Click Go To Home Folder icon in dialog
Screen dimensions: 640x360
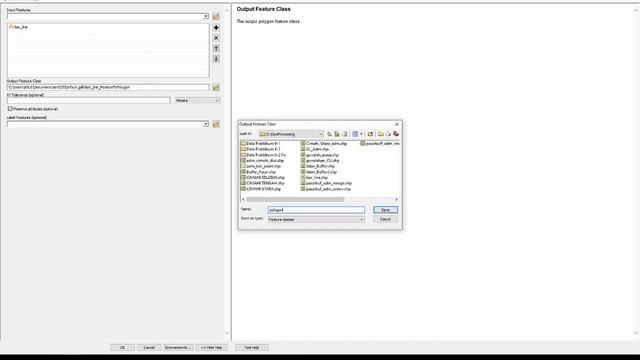[x=337, y=134]
